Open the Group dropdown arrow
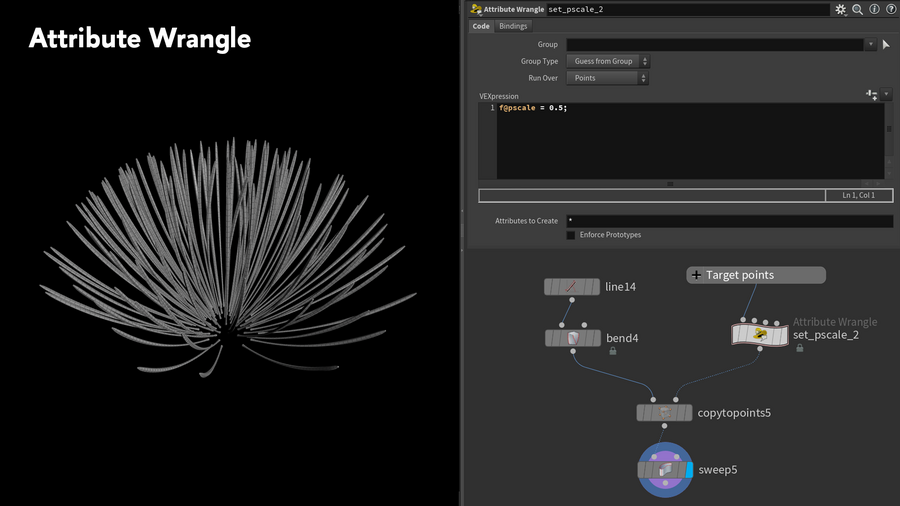 (x=870, y=45)
